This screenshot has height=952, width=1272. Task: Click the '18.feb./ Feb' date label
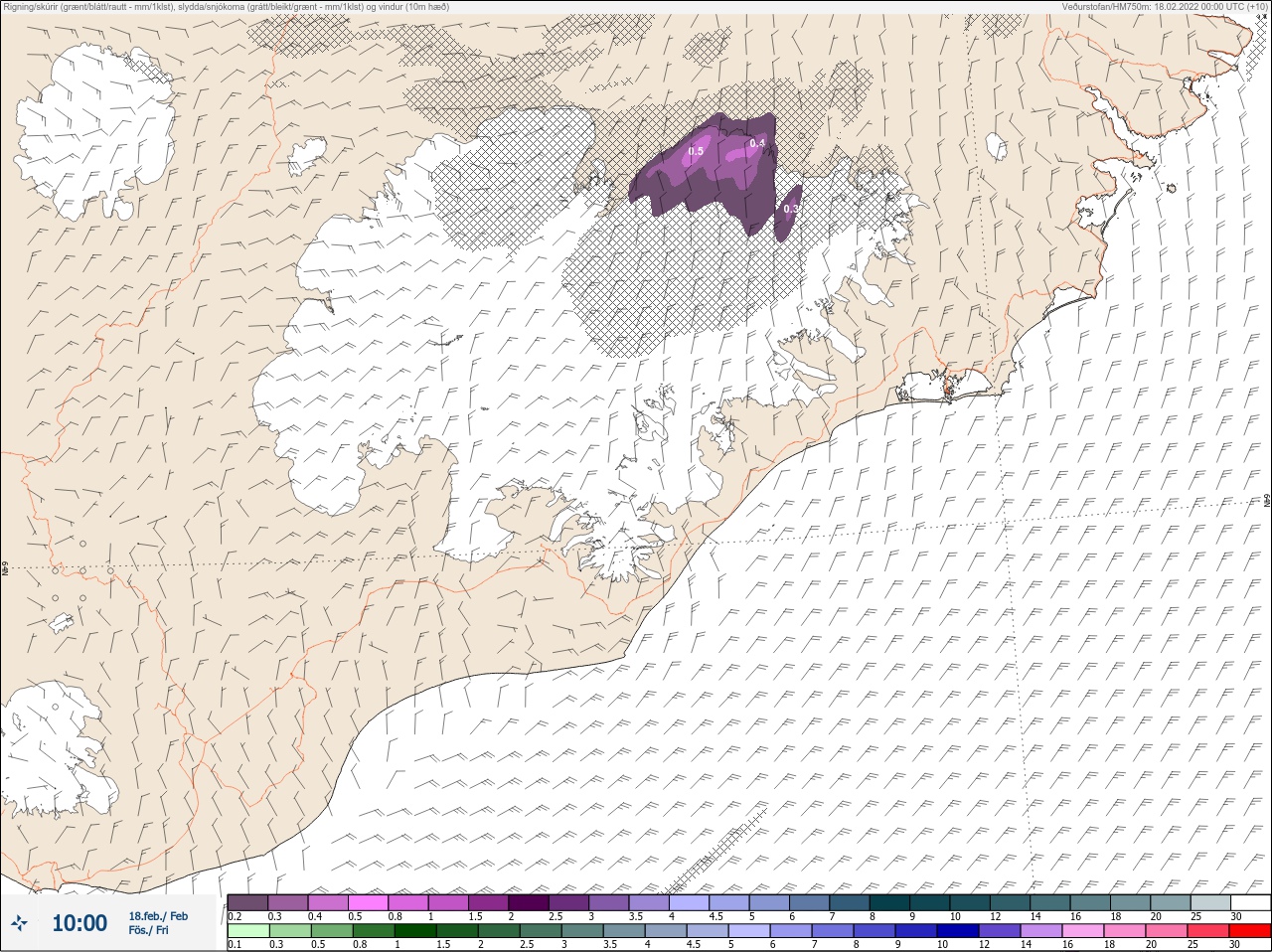click(x=158, y=915)
